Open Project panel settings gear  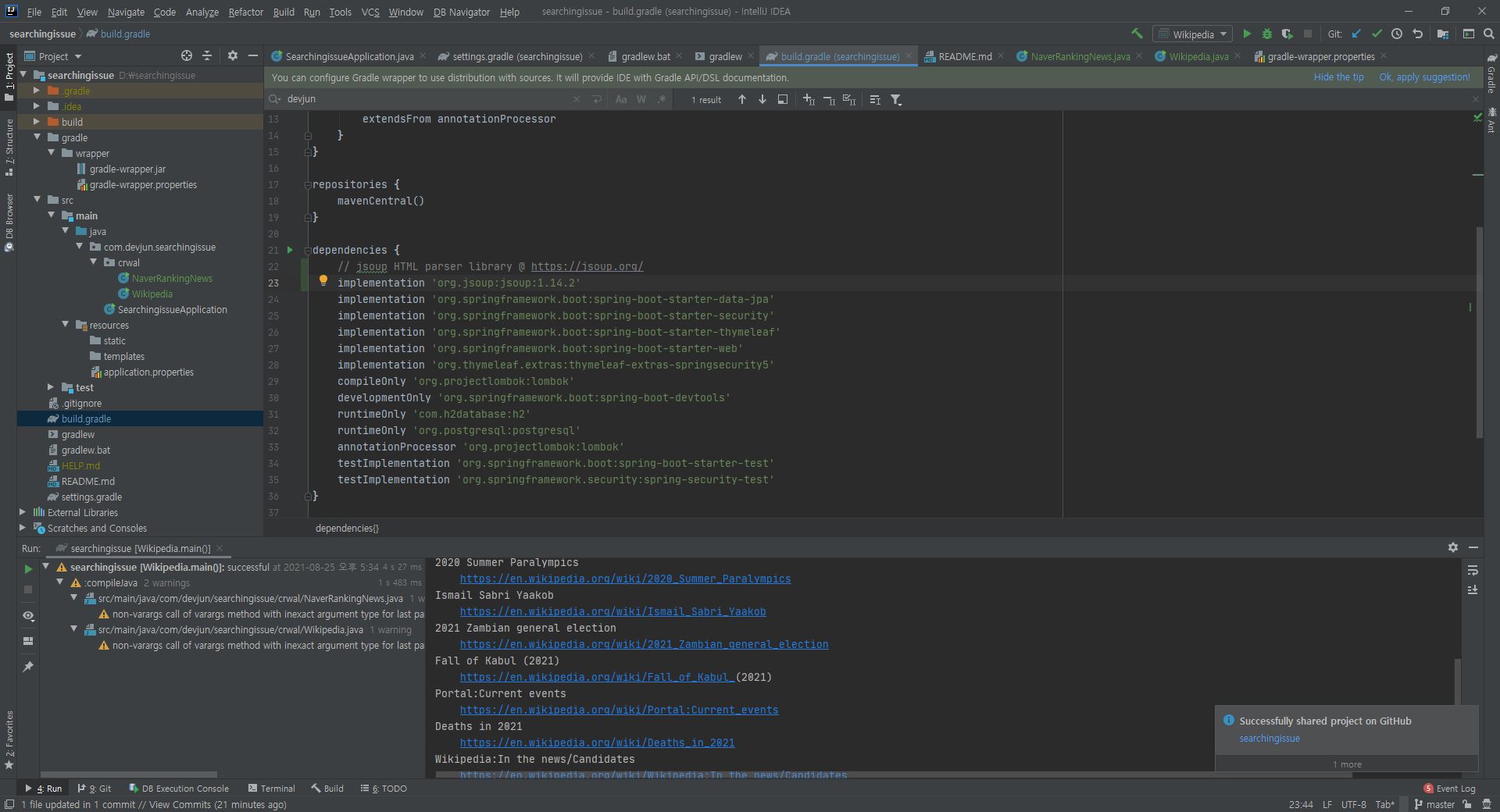point(233,55)
